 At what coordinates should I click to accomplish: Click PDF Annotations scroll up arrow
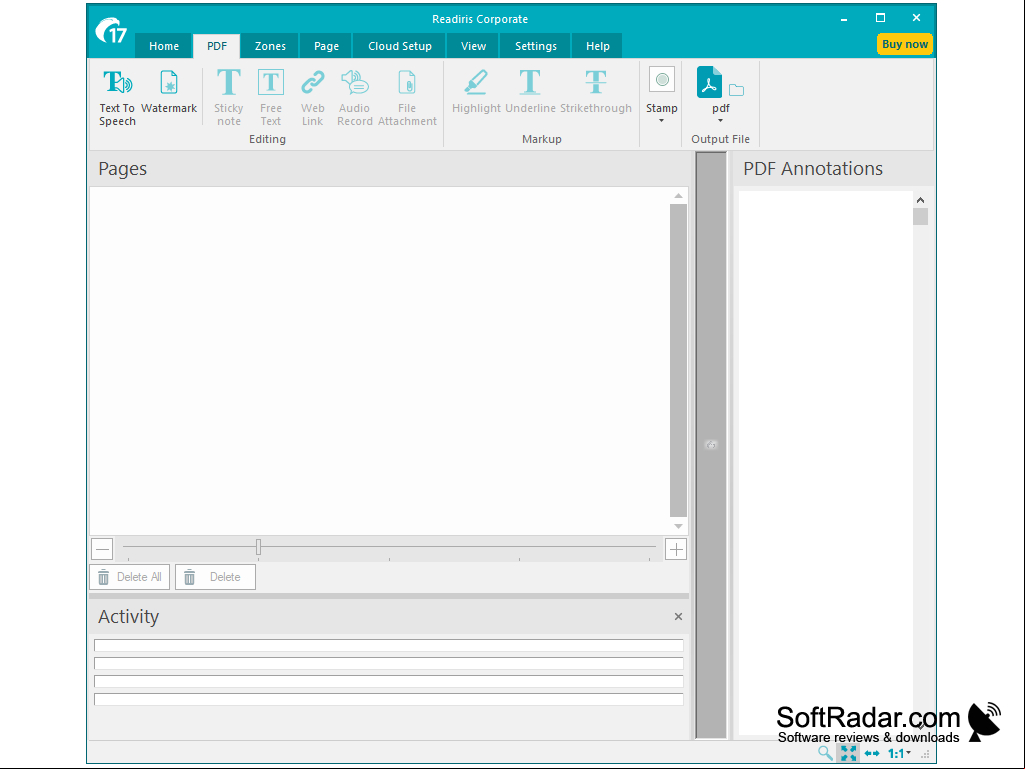click(x=920, y=200)
